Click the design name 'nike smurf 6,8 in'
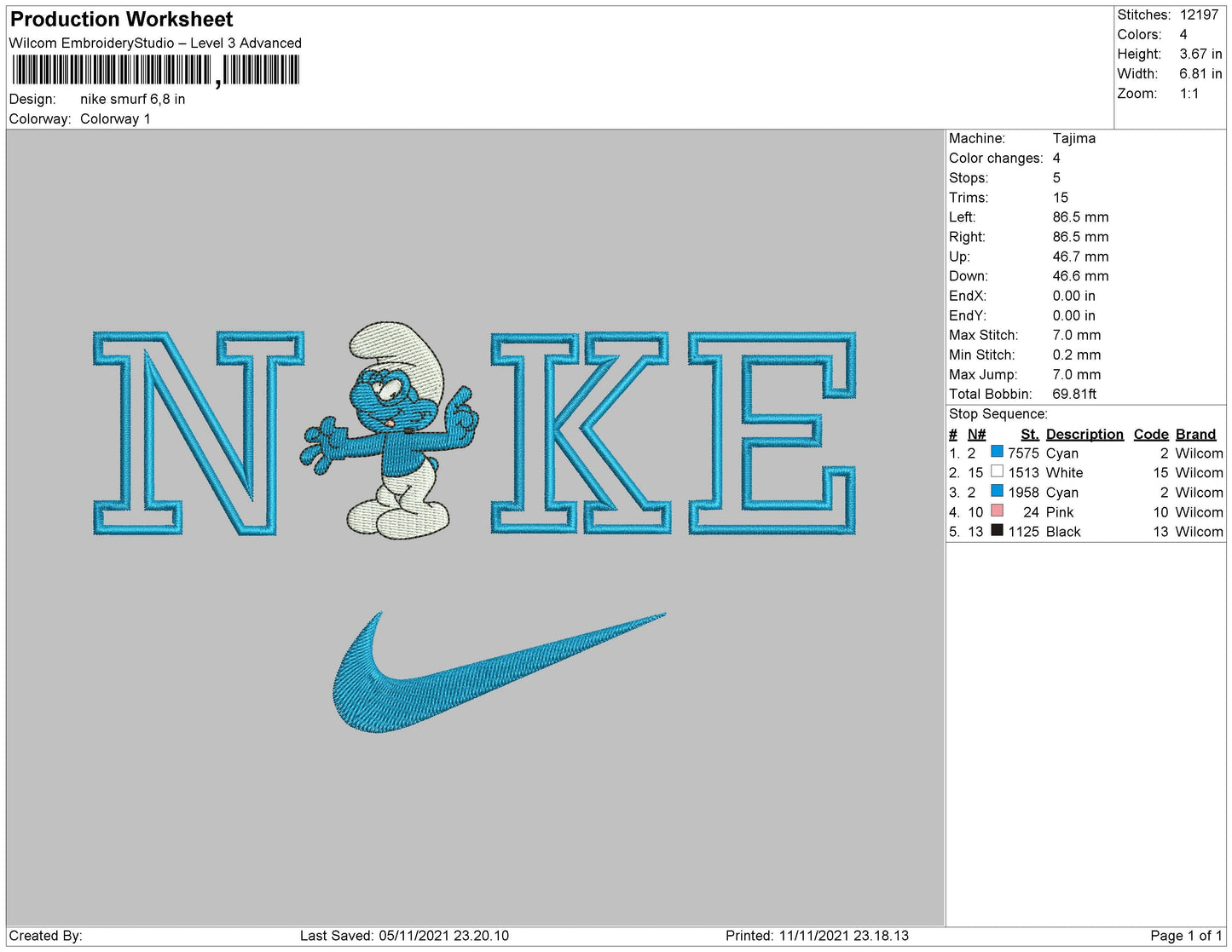The height and width of the screenshot is (952, 1232). pyautogui.click(x=132, y=99)
